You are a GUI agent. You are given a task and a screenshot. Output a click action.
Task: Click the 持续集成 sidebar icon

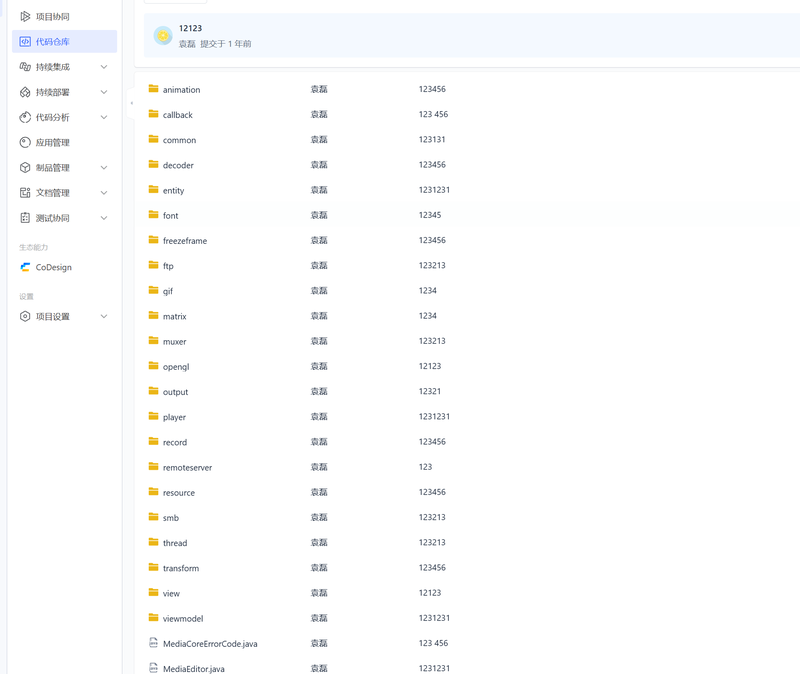tap(25, 67)
